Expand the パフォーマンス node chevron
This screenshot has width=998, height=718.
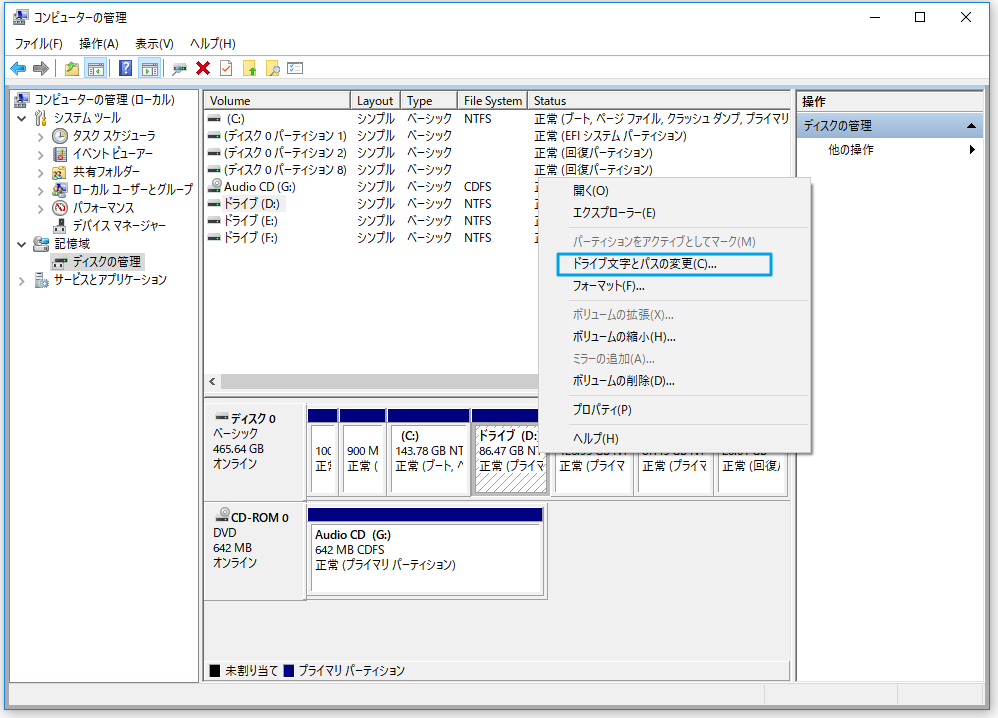point(41,208)
